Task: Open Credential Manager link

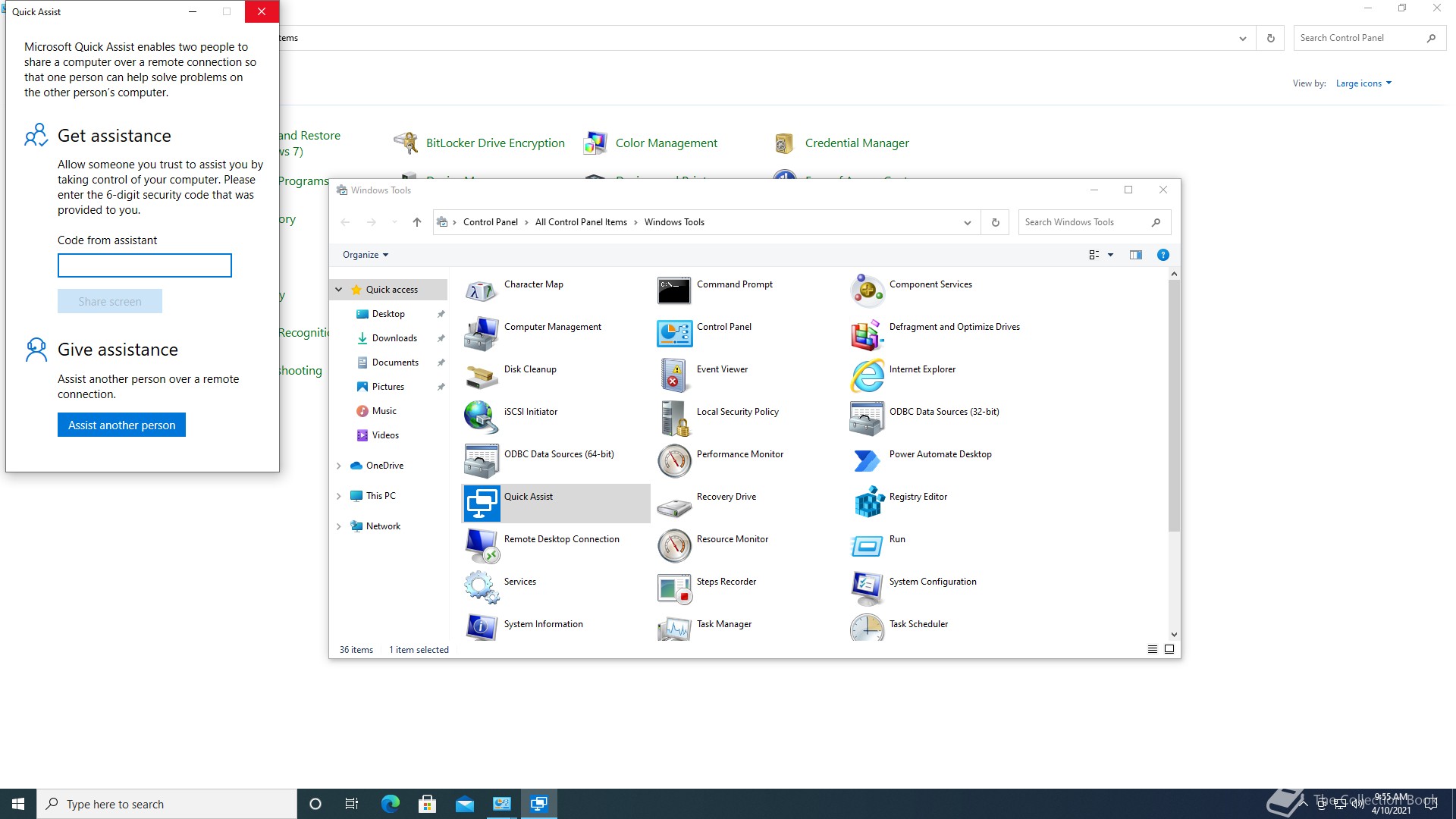Action: 857,143
